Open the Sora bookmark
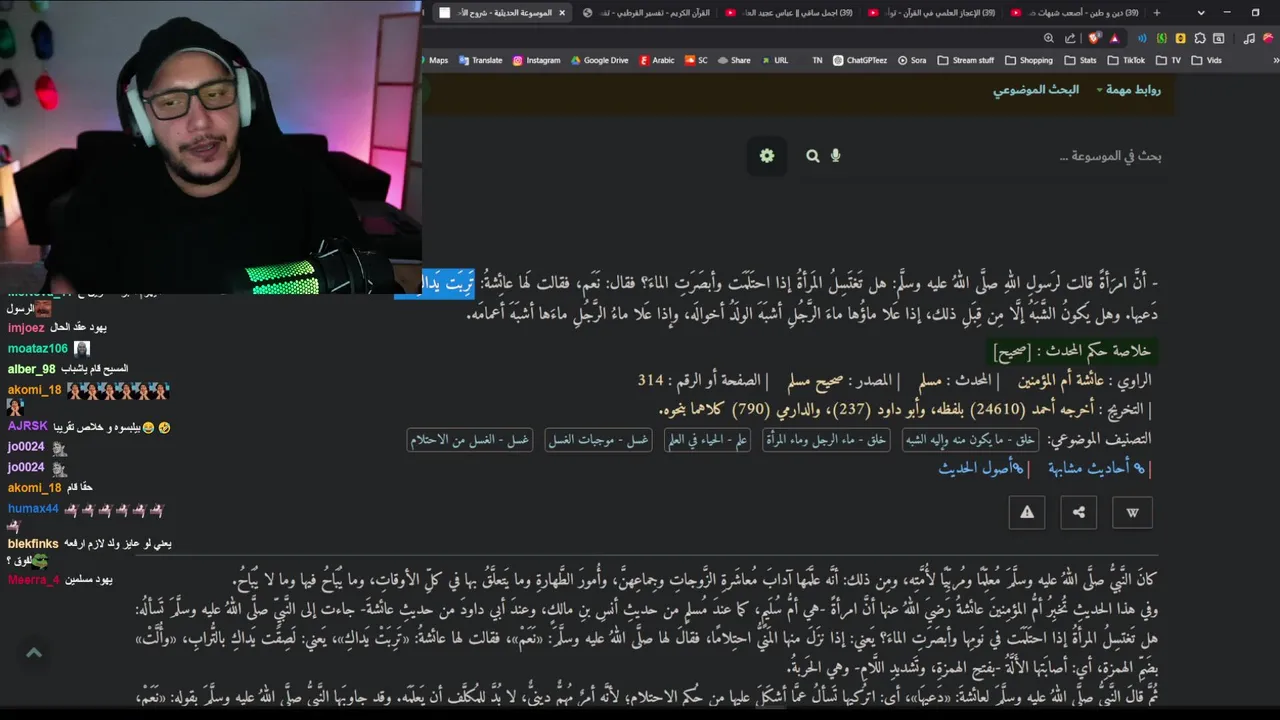The height and width of the screenshot is (720, 1280). click(912, 60)
